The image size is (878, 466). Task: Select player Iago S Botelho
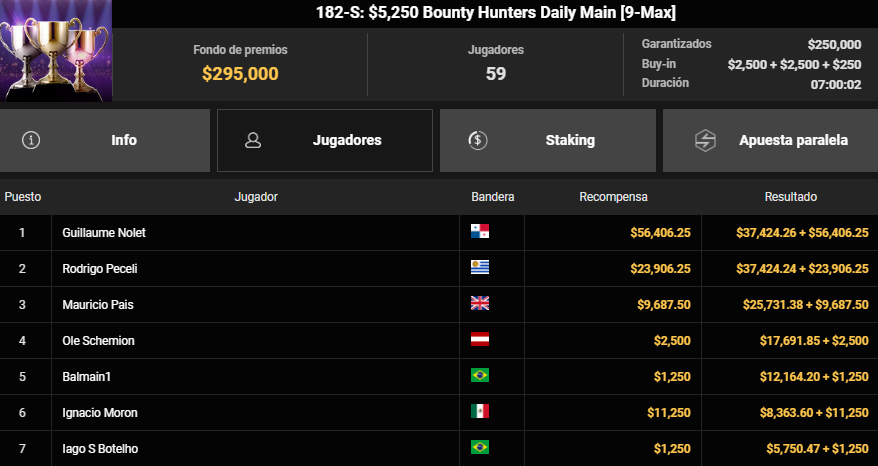(x=100, y=449)
